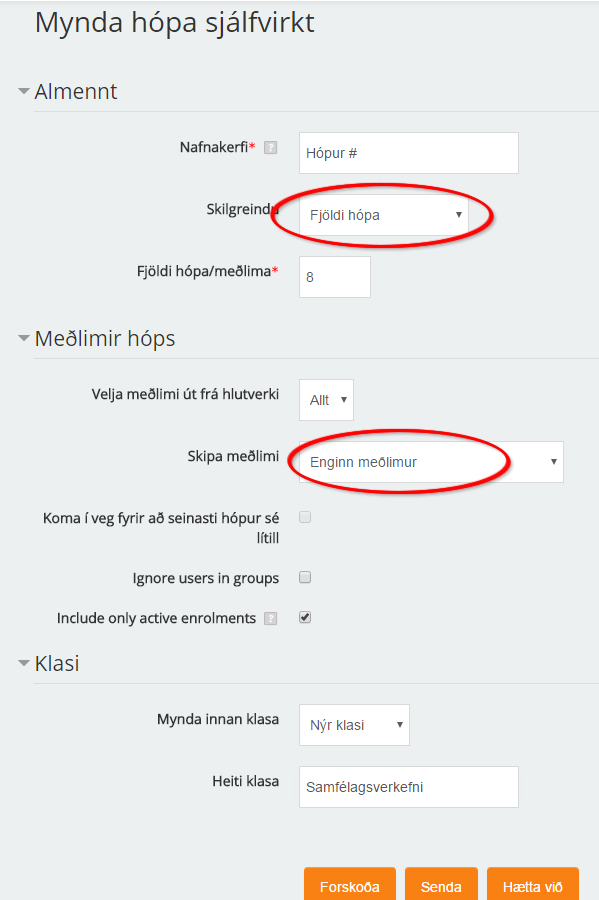
Task: Click the Forskoða button
Action: click(x=349, y=886)
